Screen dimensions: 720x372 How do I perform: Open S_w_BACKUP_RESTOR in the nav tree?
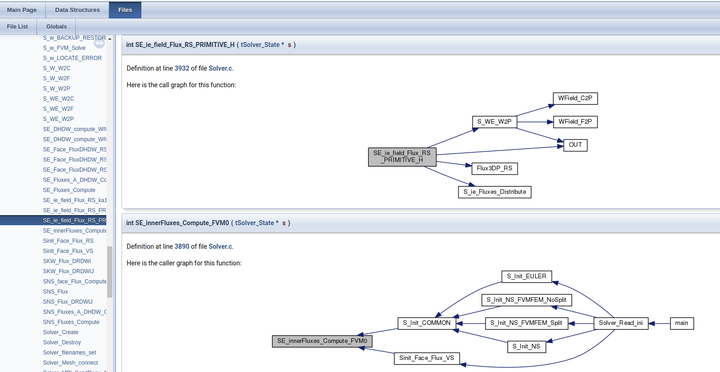click(74, 37)
